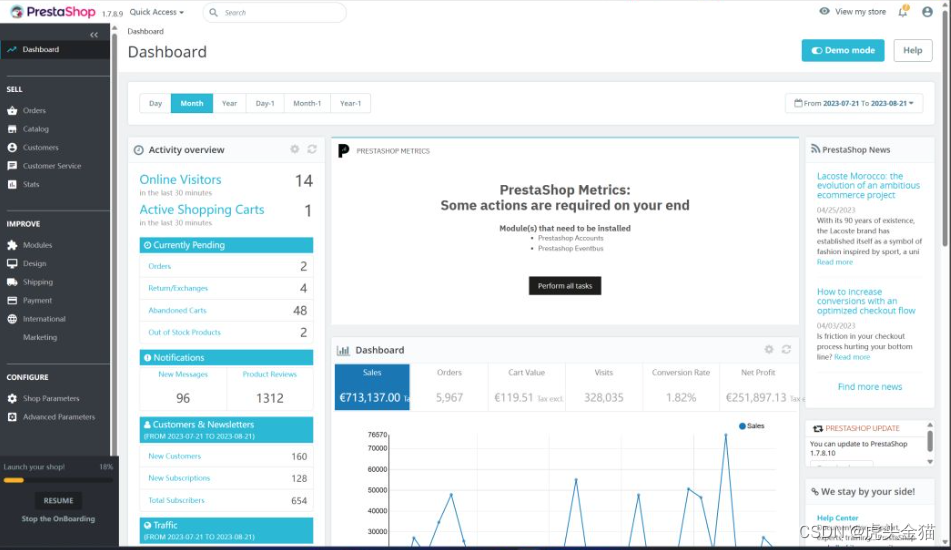951x550 pixels.
Task: Open International globe icon in sidebar
Action: click(x=12, y=319)
